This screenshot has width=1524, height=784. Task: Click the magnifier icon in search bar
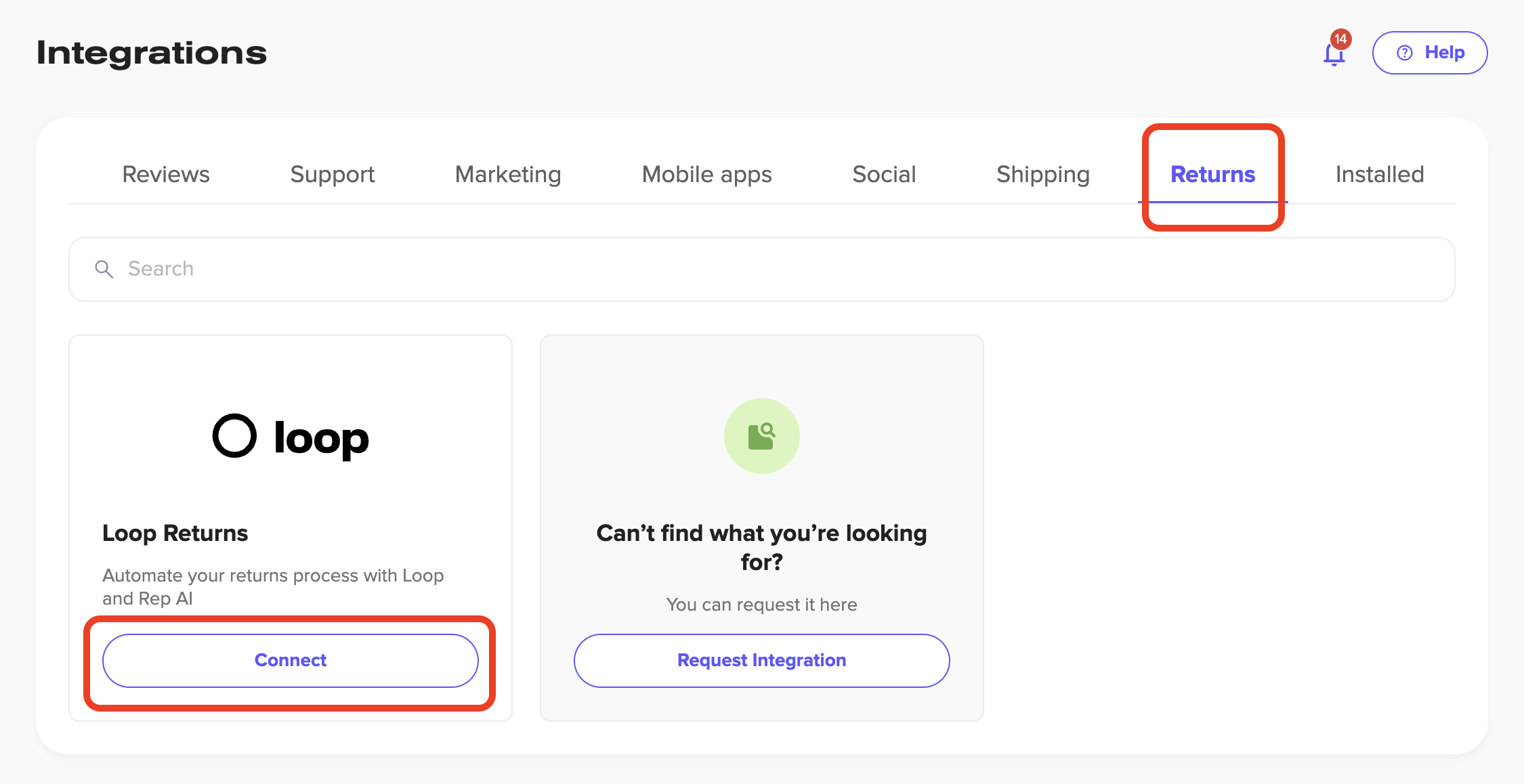coord(104,269)
